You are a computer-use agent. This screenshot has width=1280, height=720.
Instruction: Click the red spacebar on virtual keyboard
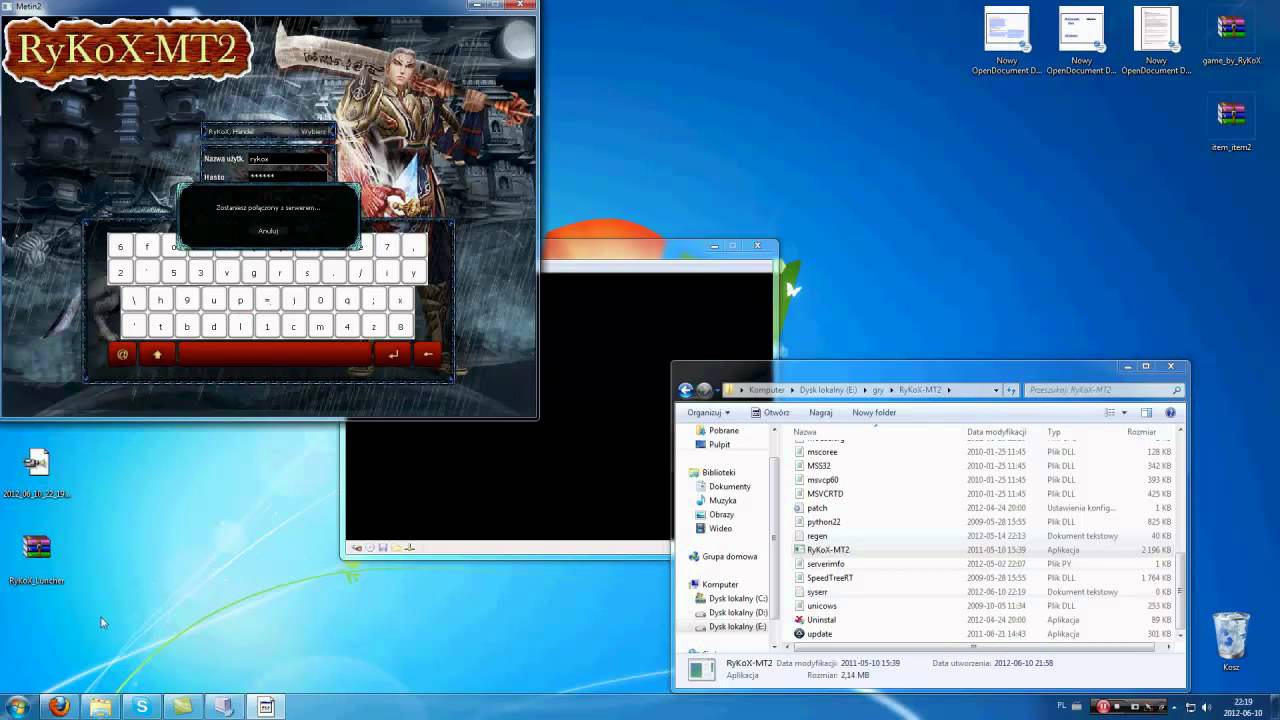[274, 354]
